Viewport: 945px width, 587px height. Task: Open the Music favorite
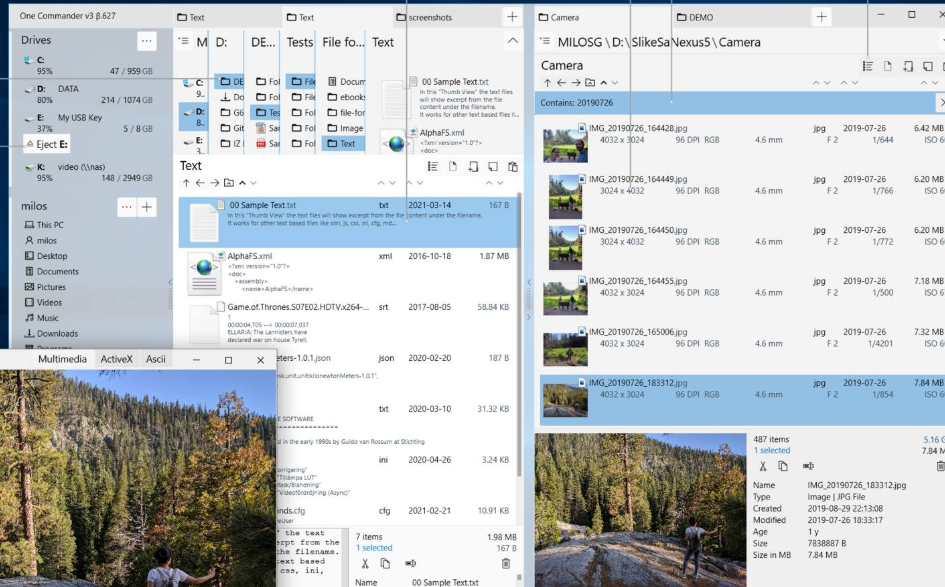click(x=42, y=318)
